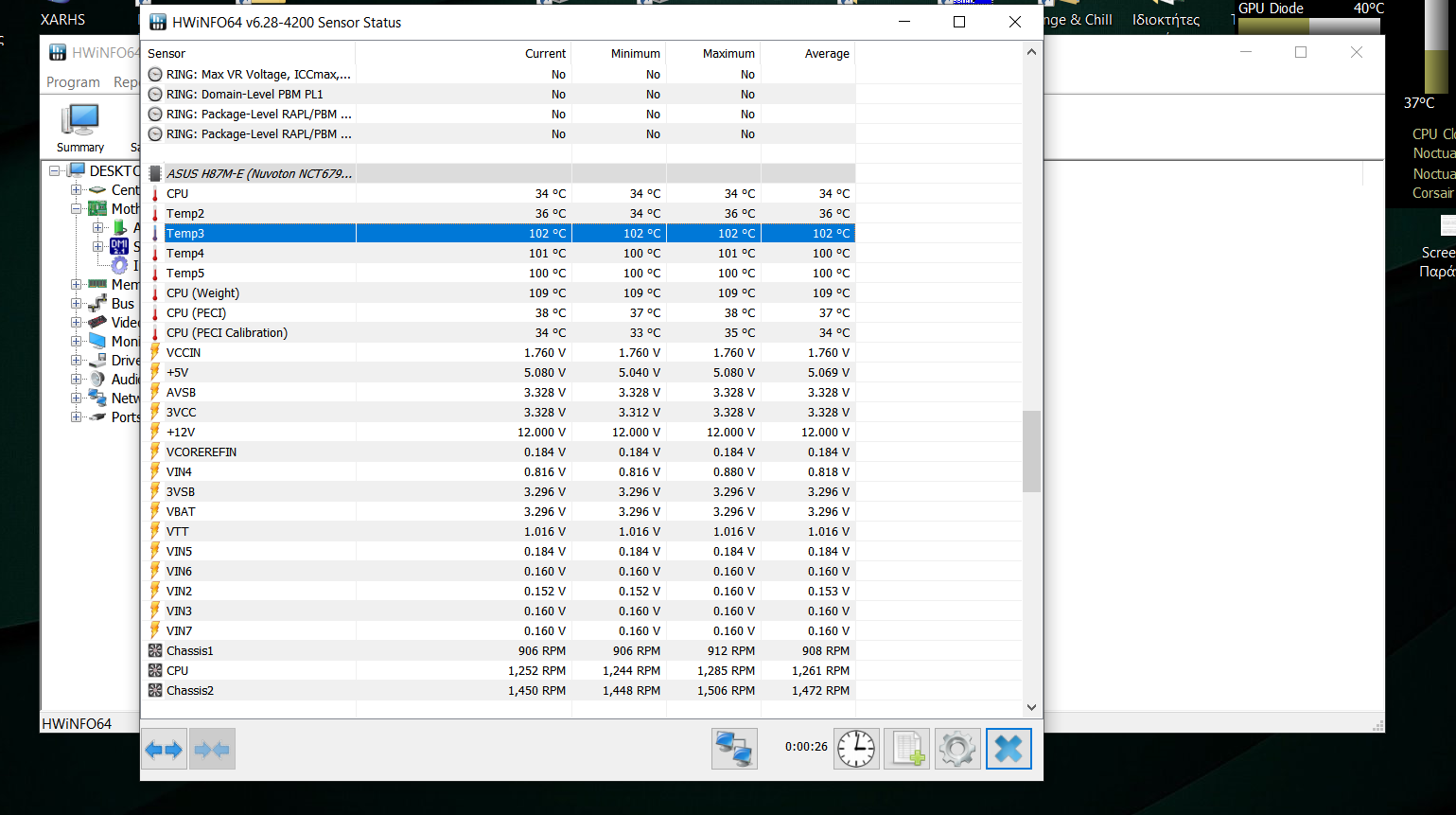
Task: Click the scroll down arrow in sensor list
Action: point(1031,707)
